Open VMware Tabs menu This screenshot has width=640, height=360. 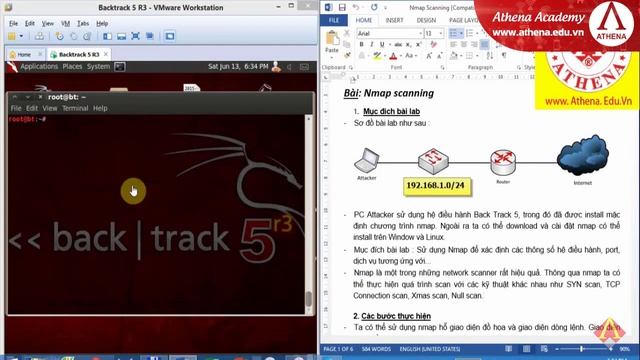pos(83,23)
